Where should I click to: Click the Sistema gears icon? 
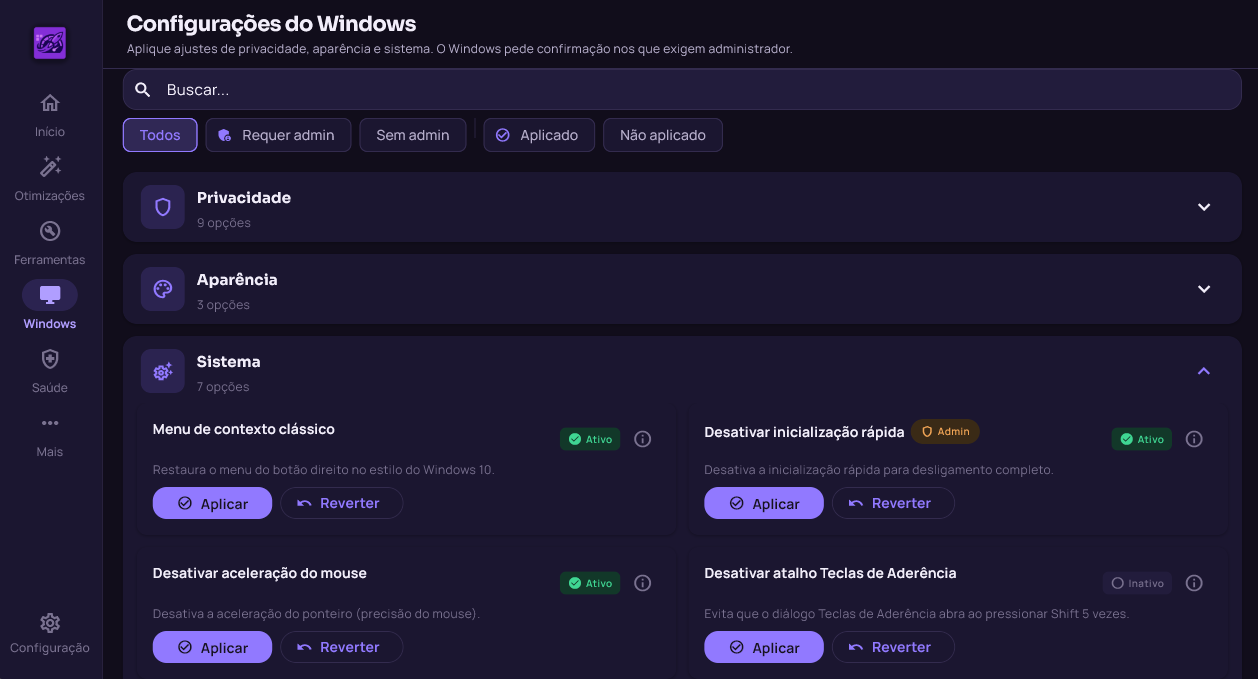pyautogui.click(x=163, y=371)
